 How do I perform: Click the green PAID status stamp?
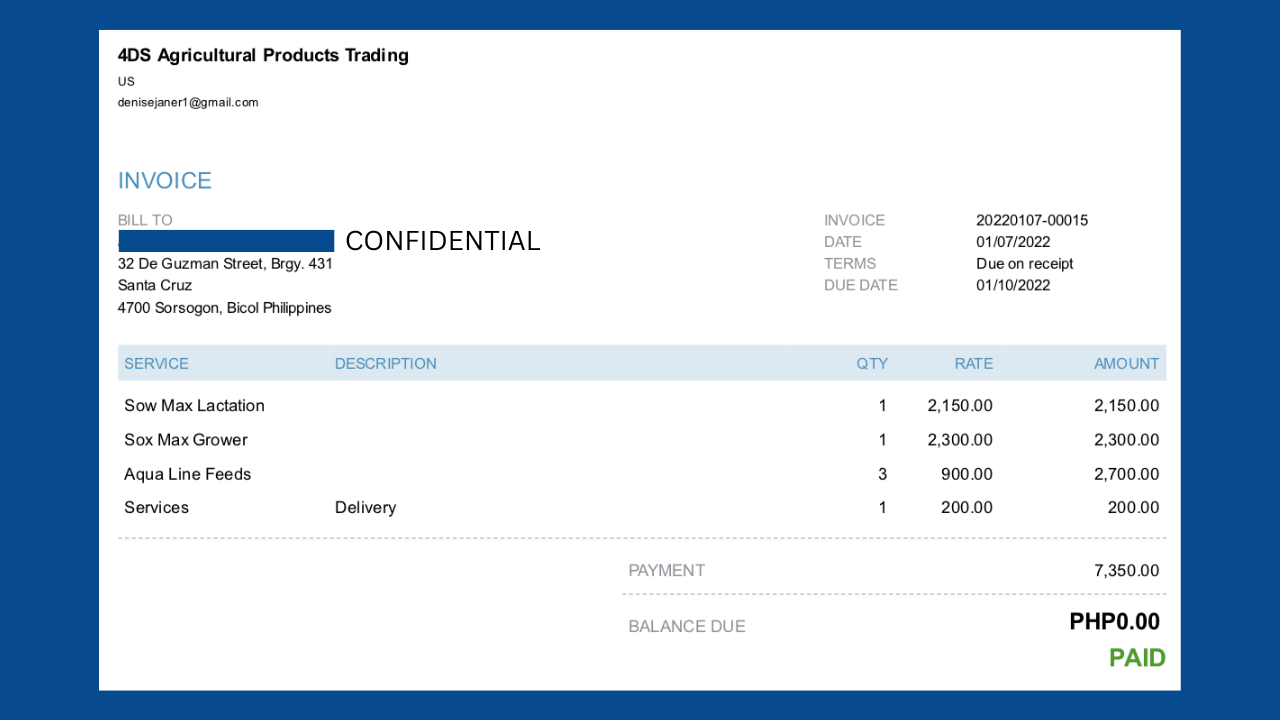pyautogui.click(x=1137, y=658)
